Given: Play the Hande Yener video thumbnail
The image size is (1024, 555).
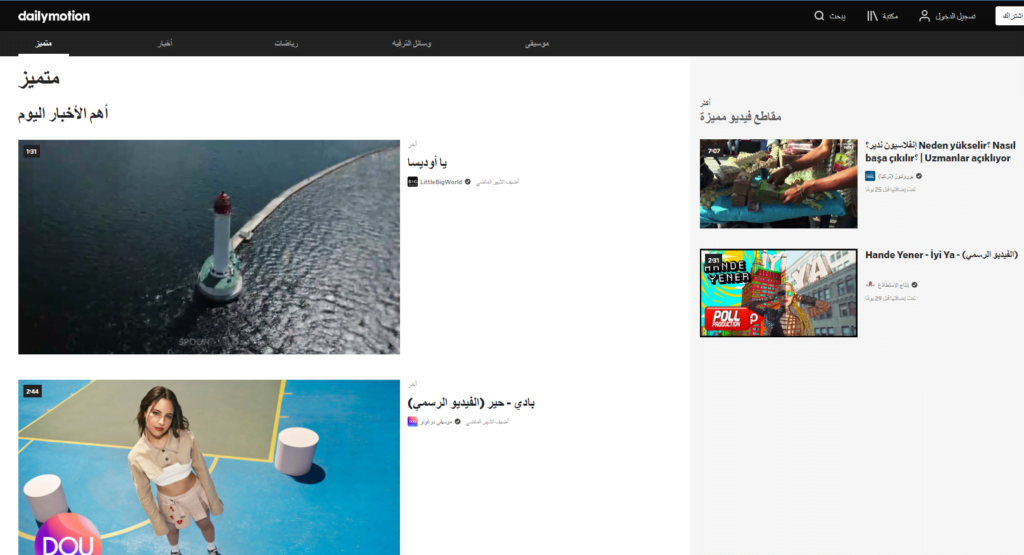Looking at the screenshot, I should click(x=779, y=292).
